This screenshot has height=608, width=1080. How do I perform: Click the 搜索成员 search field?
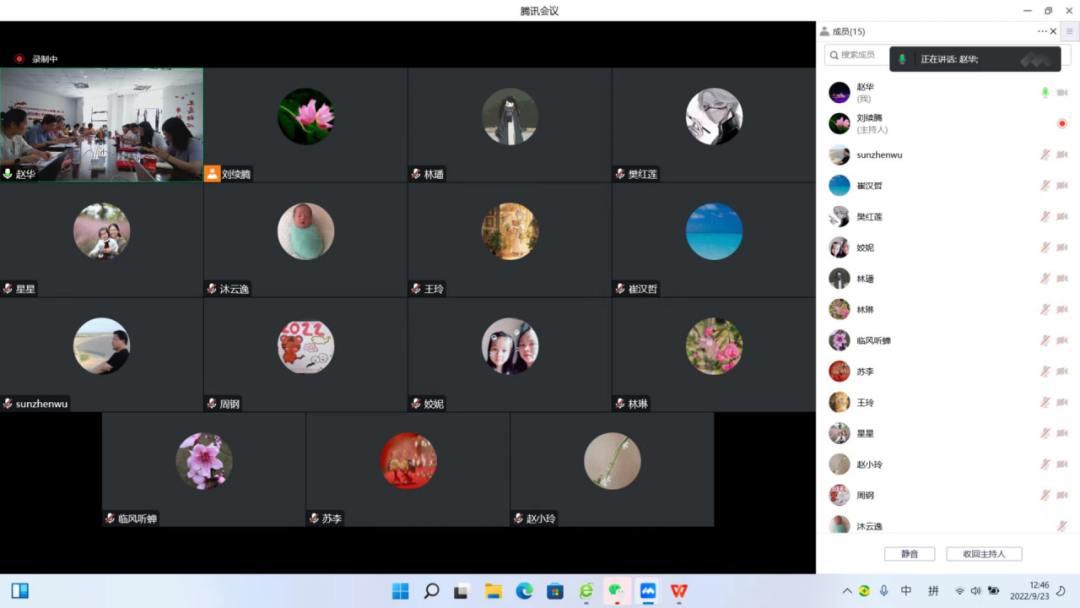click(857, 55)
